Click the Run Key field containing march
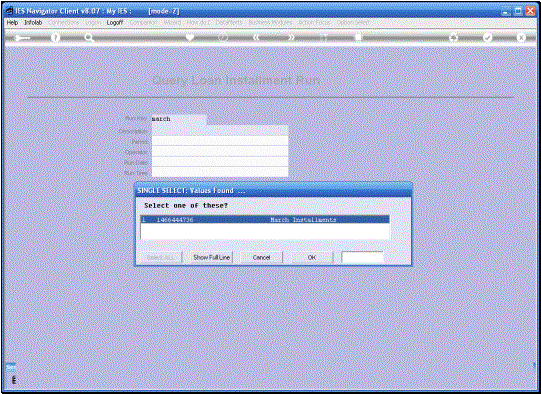Screen dimensions: 541x394 179,119
